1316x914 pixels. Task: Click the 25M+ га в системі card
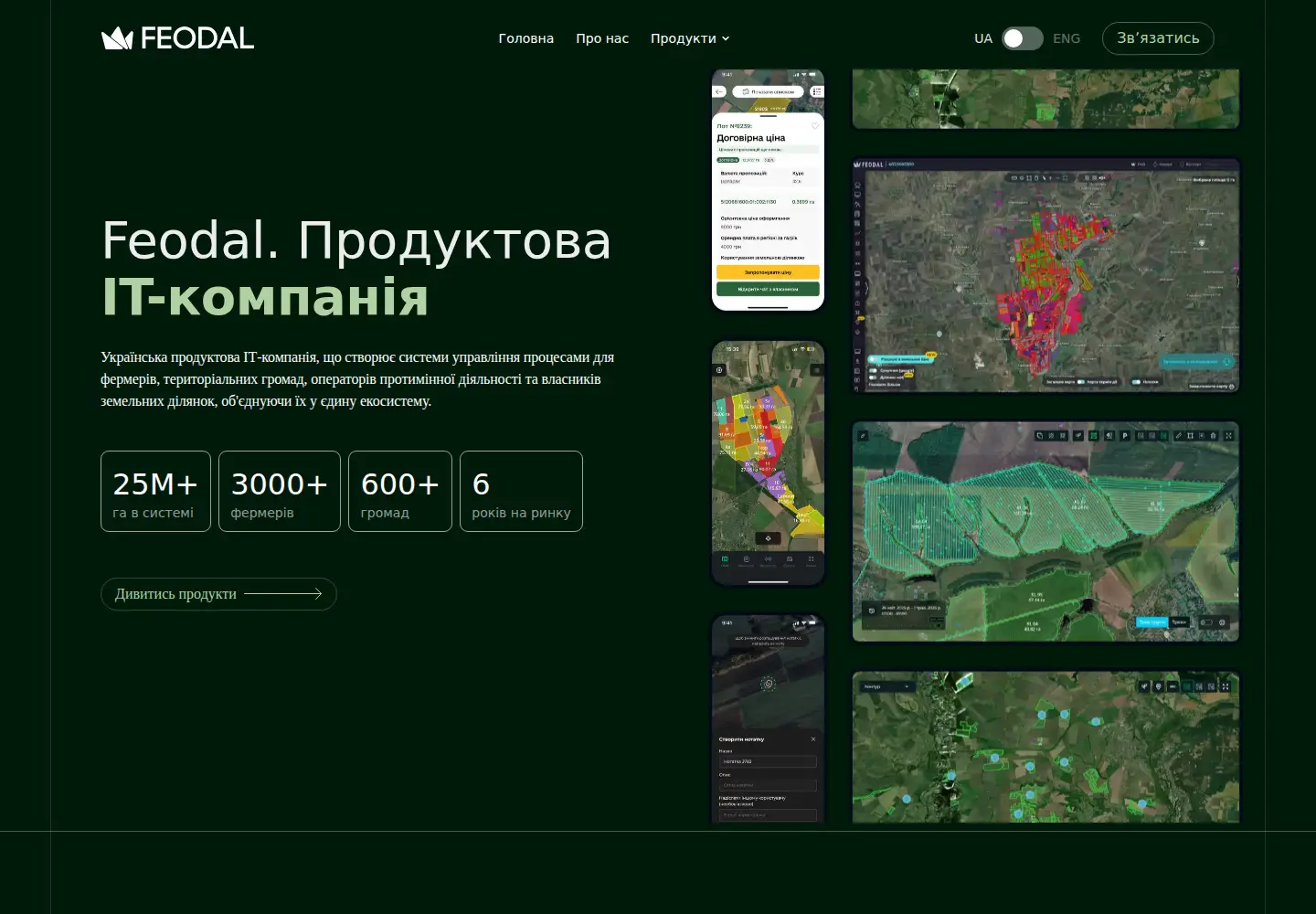point(155,491)
